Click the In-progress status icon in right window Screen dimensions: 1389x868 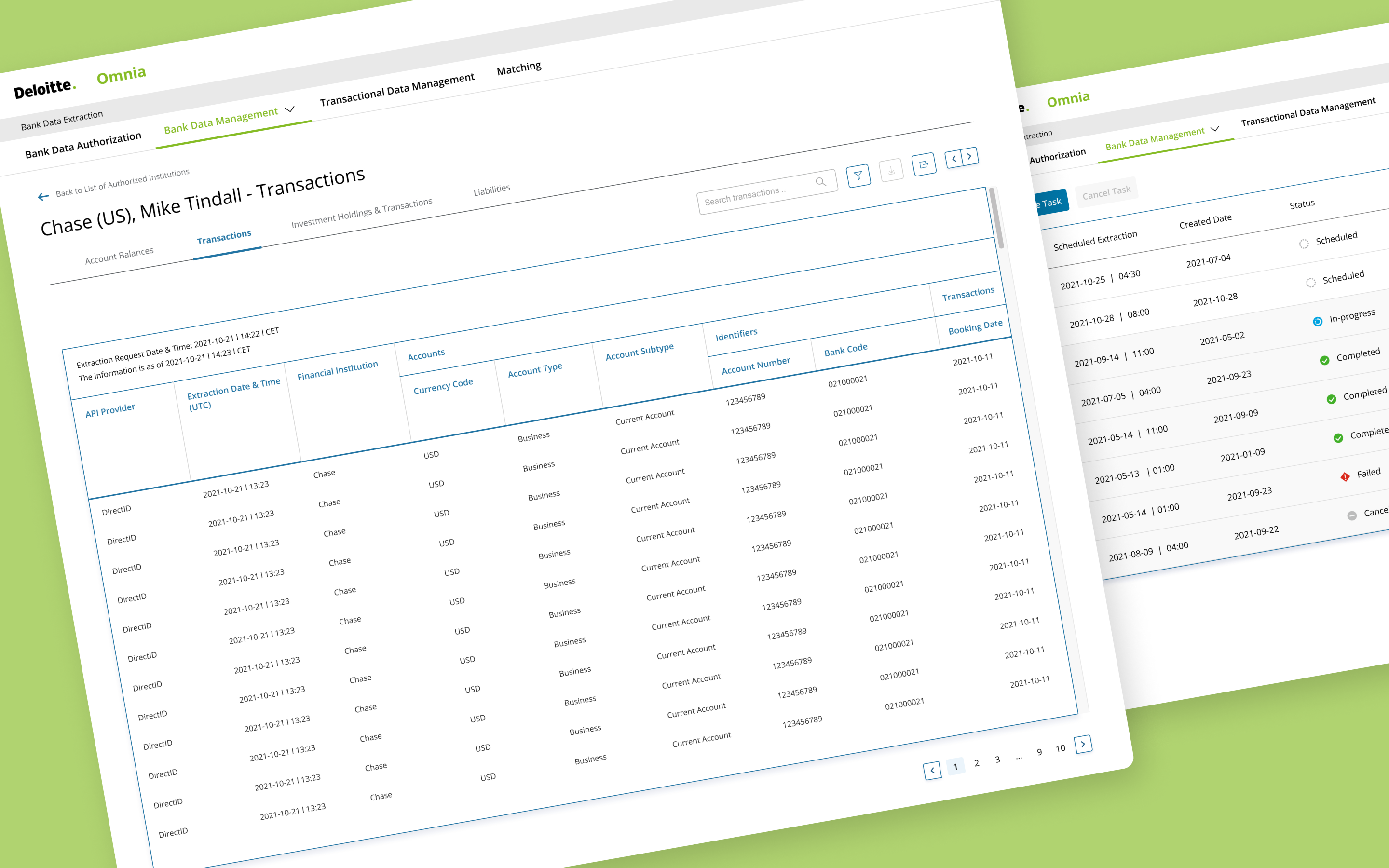[1318, 321]
